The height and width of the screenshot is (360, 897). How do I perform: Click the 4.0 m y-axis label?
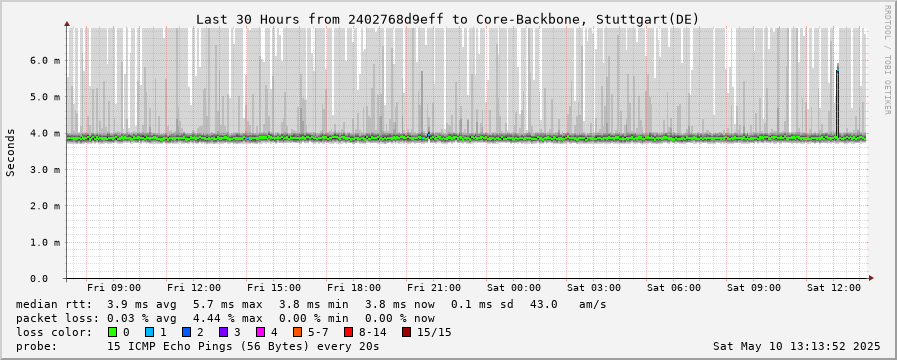[x=48, y=133]
